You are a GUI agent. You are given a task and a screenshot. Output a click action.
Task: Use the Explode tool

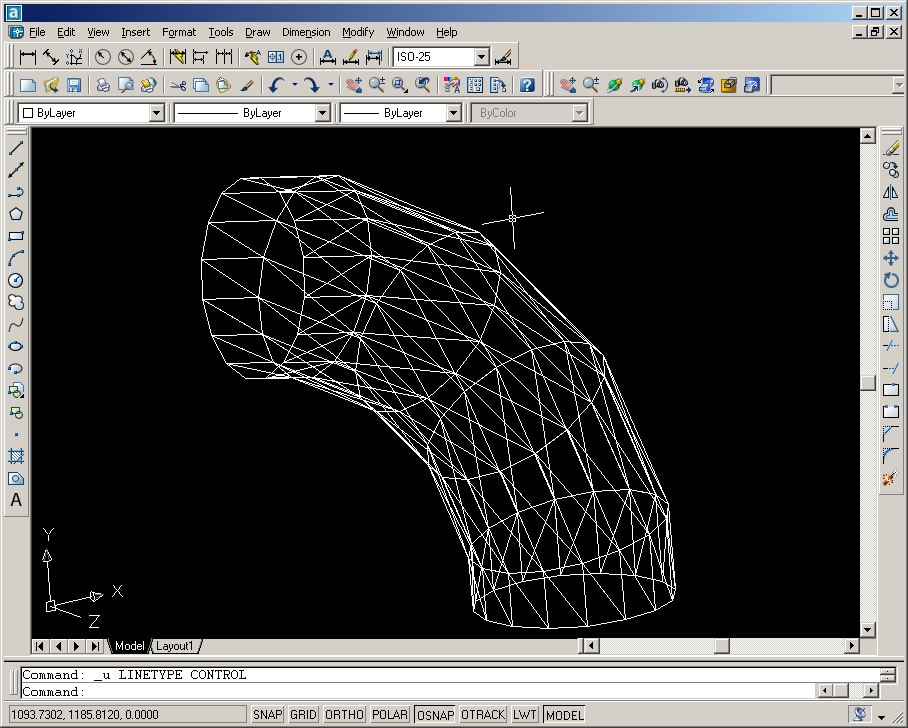(x=891, y=479)
